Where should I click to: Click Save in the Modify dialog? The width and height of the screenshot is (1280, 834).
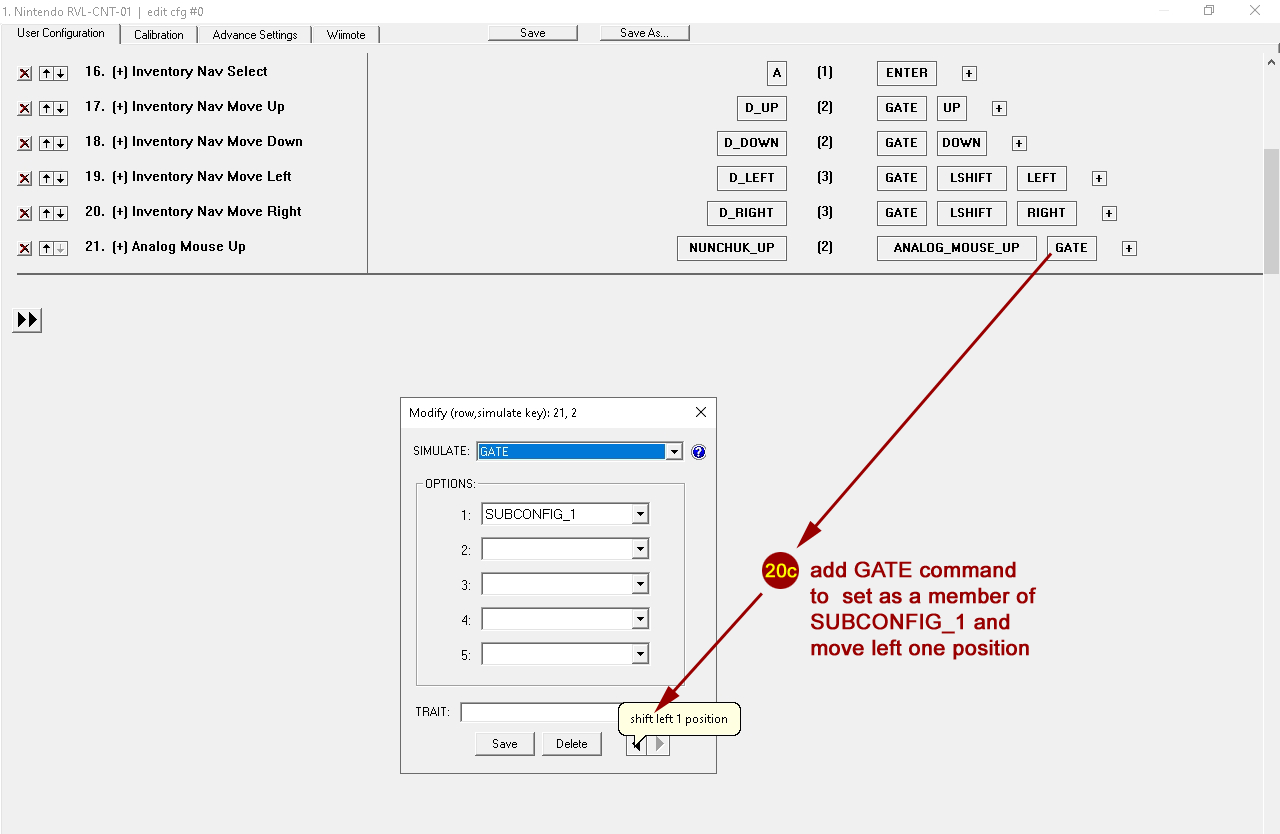[x=505, y=744]
